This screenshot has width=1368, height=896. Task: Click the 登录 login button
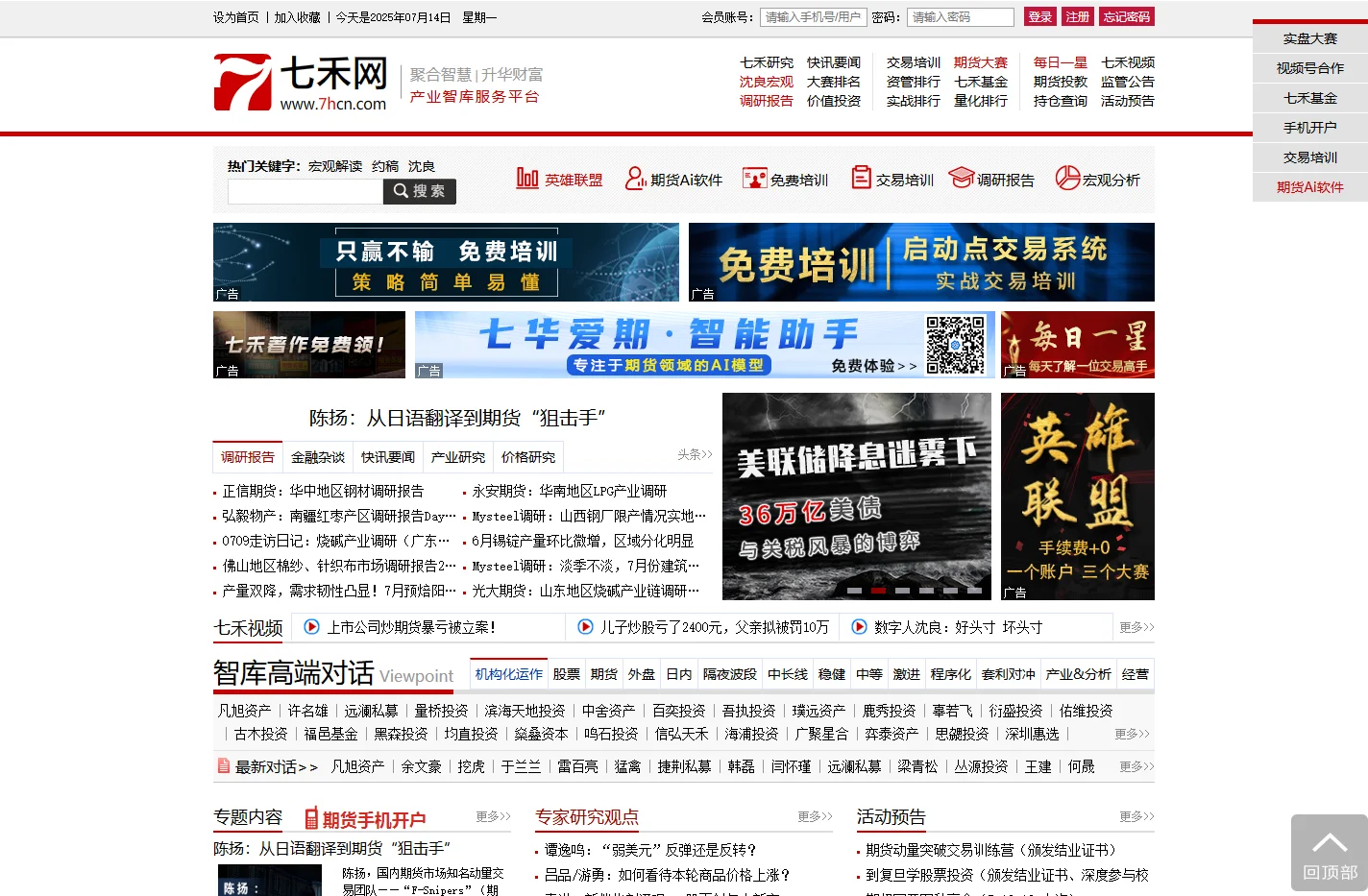[1040, 16]
